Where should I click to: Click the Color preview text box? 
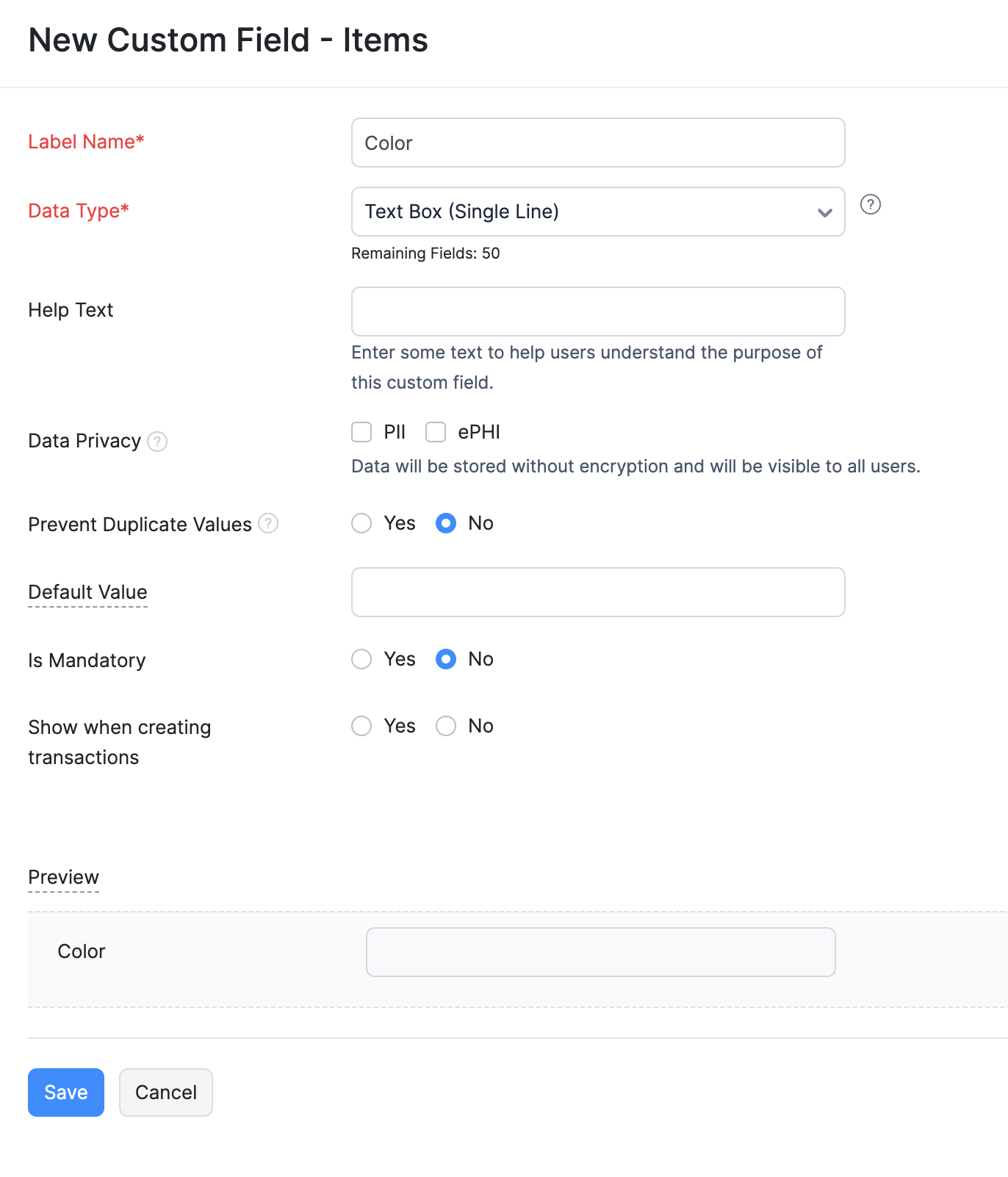[600, 952]
